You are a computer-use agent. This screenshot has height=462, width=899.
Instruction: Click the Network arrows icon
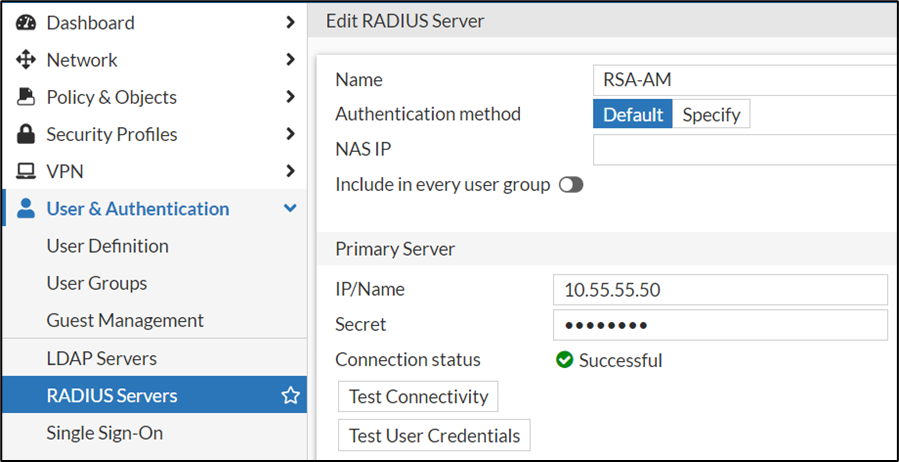[x=26, y=60]
